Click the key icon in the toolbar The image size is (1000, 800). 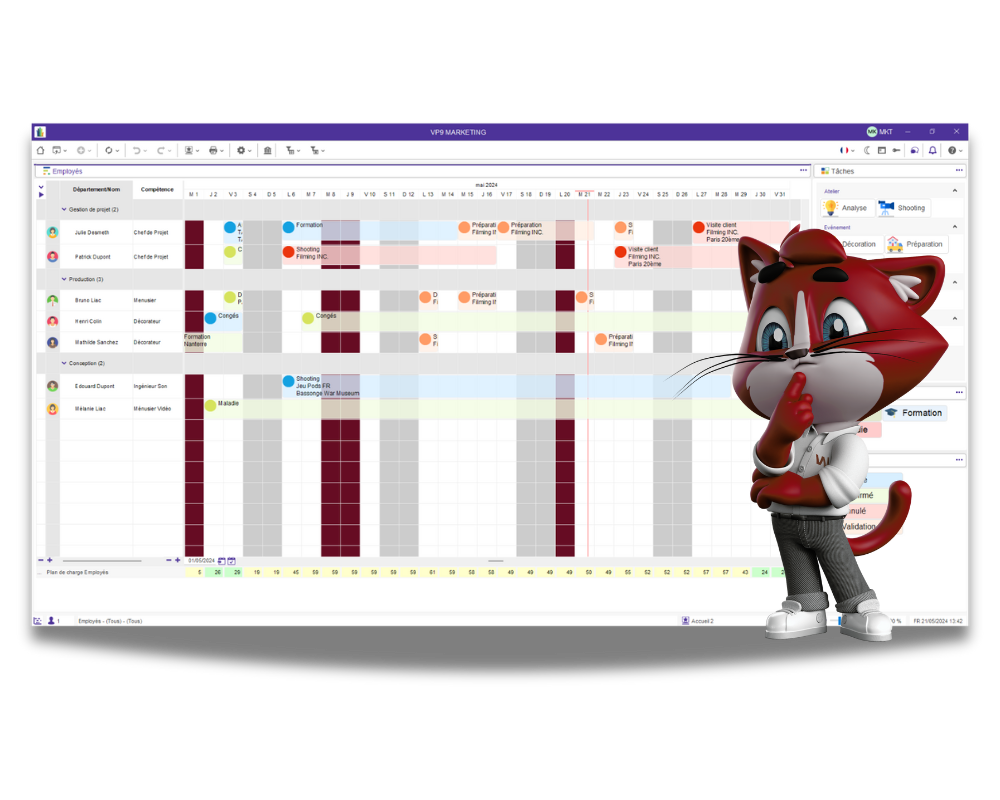point(897,151)
